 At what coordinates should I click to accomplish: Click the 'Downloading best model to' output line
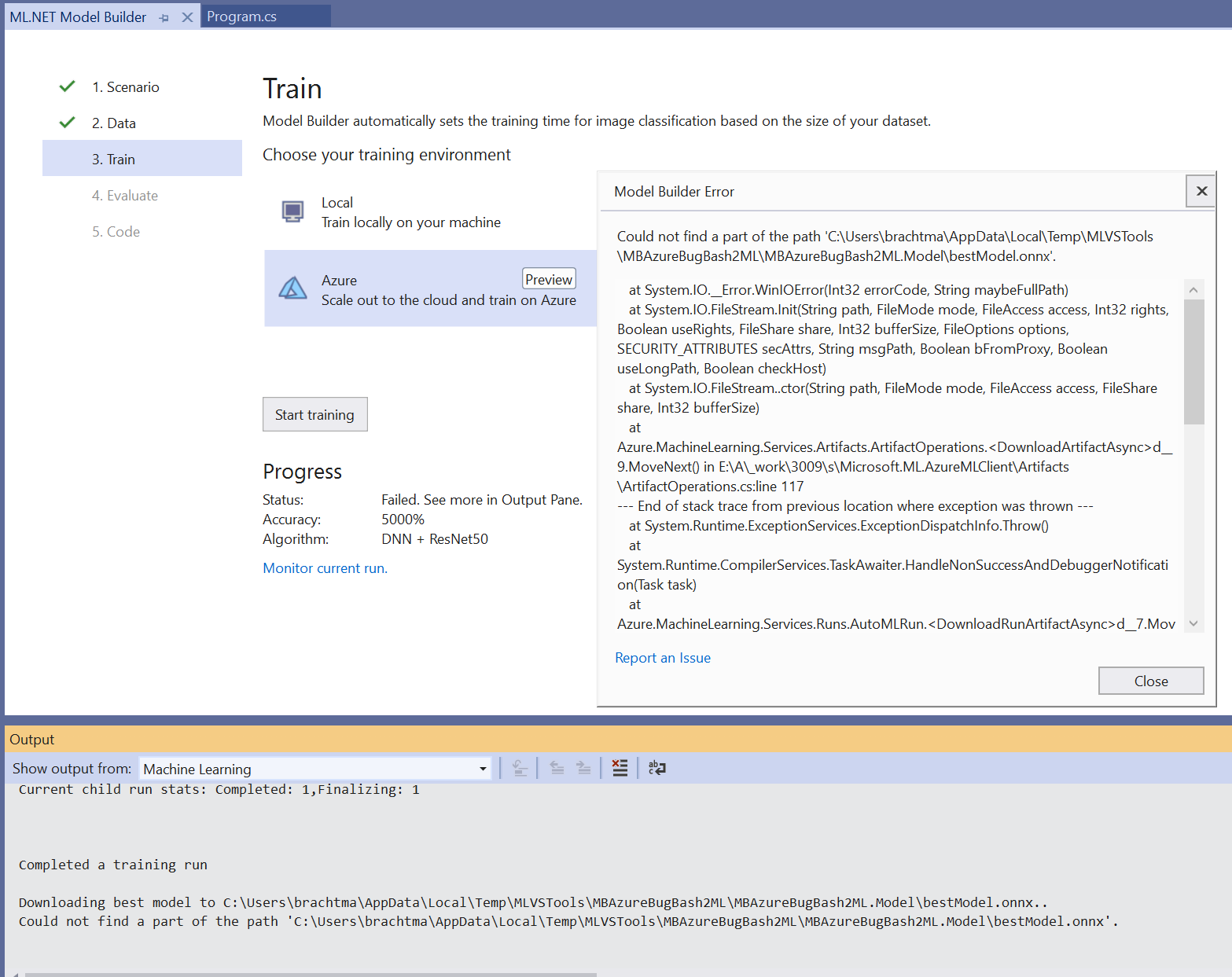[x=533, y=902]
